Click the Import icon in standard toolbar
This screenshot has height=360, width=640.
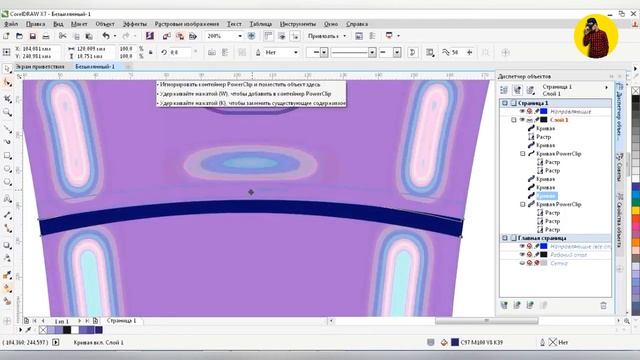pos(166,36)
